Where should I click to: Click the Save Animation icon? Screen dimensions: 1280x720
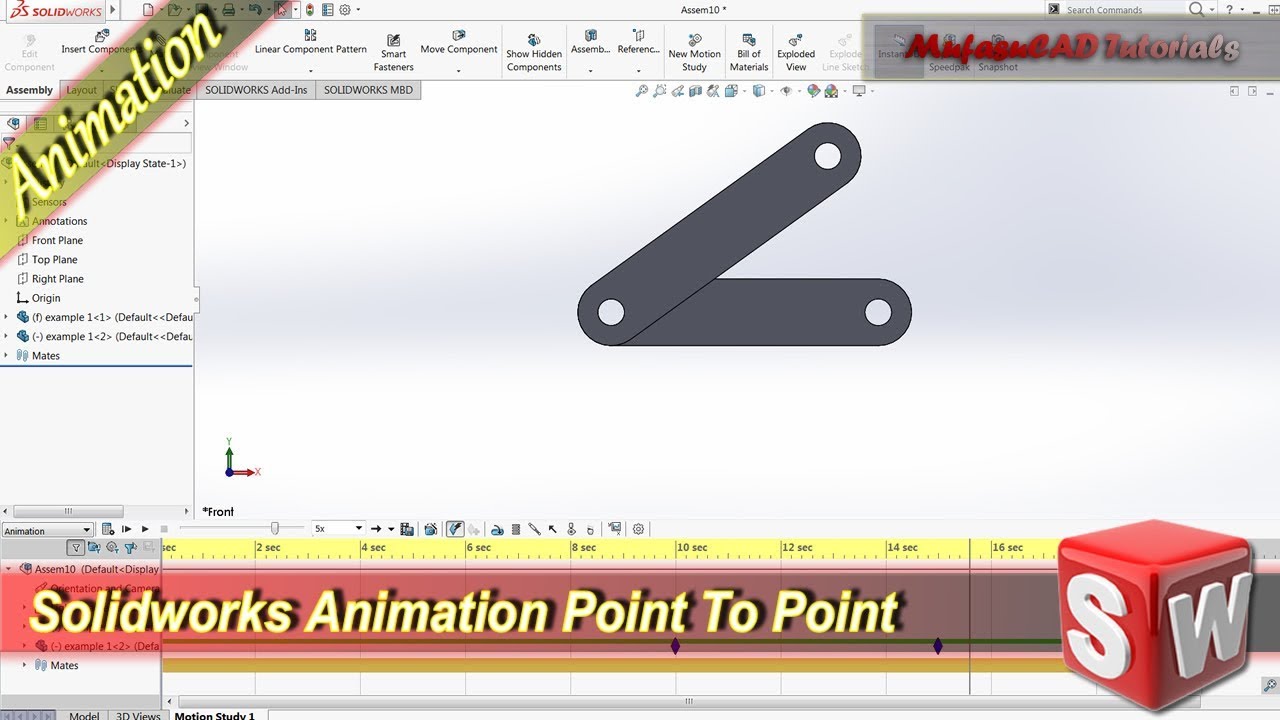click(407, 529)
